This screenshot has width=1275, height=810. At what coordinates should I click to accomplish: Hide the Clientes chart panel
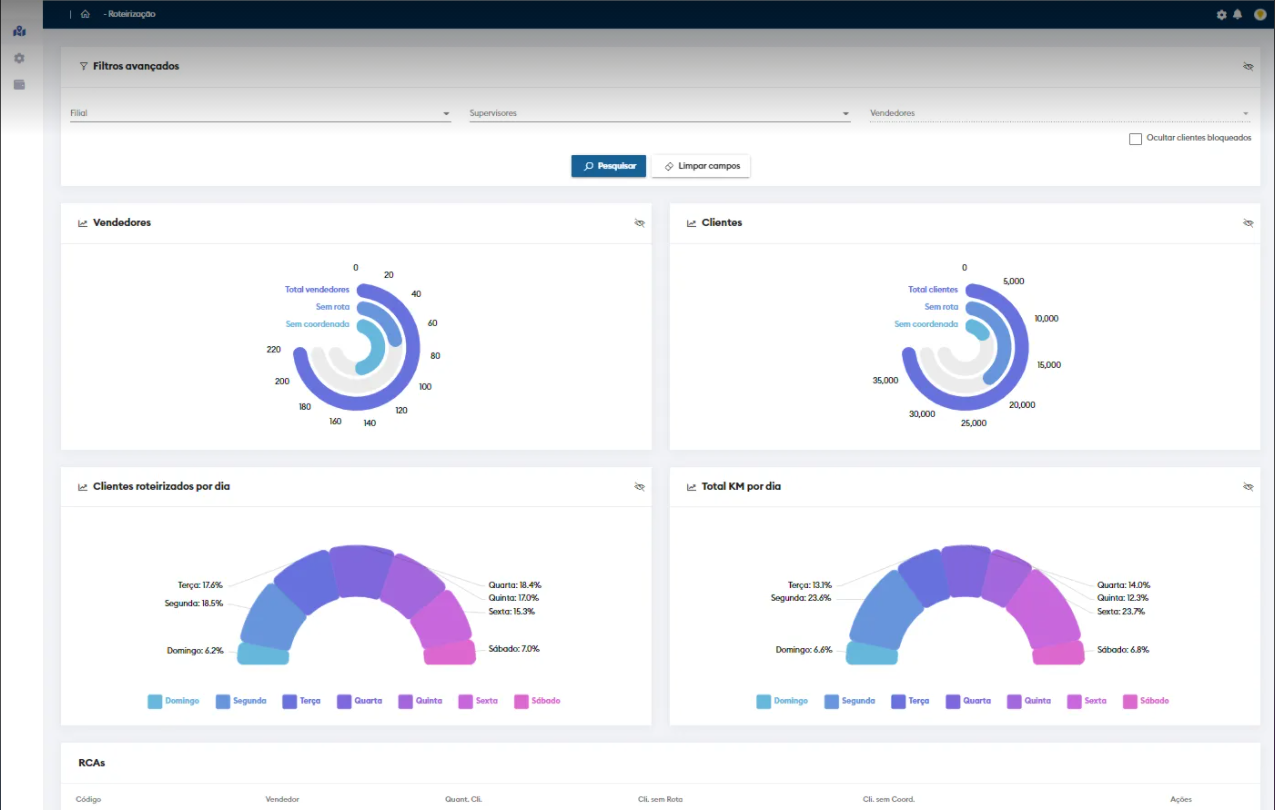(1247, 223)
